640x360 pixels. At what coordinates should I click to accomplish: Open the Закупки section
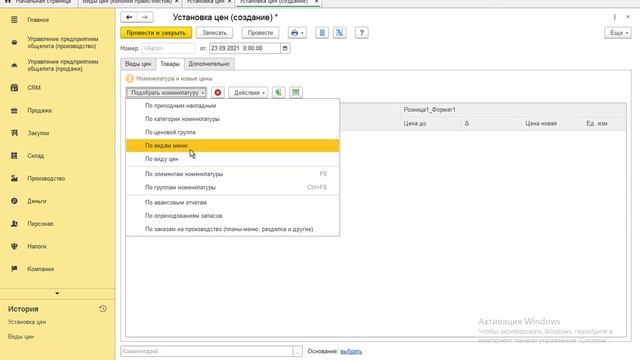pyautogui.click(x=38, y=133)
